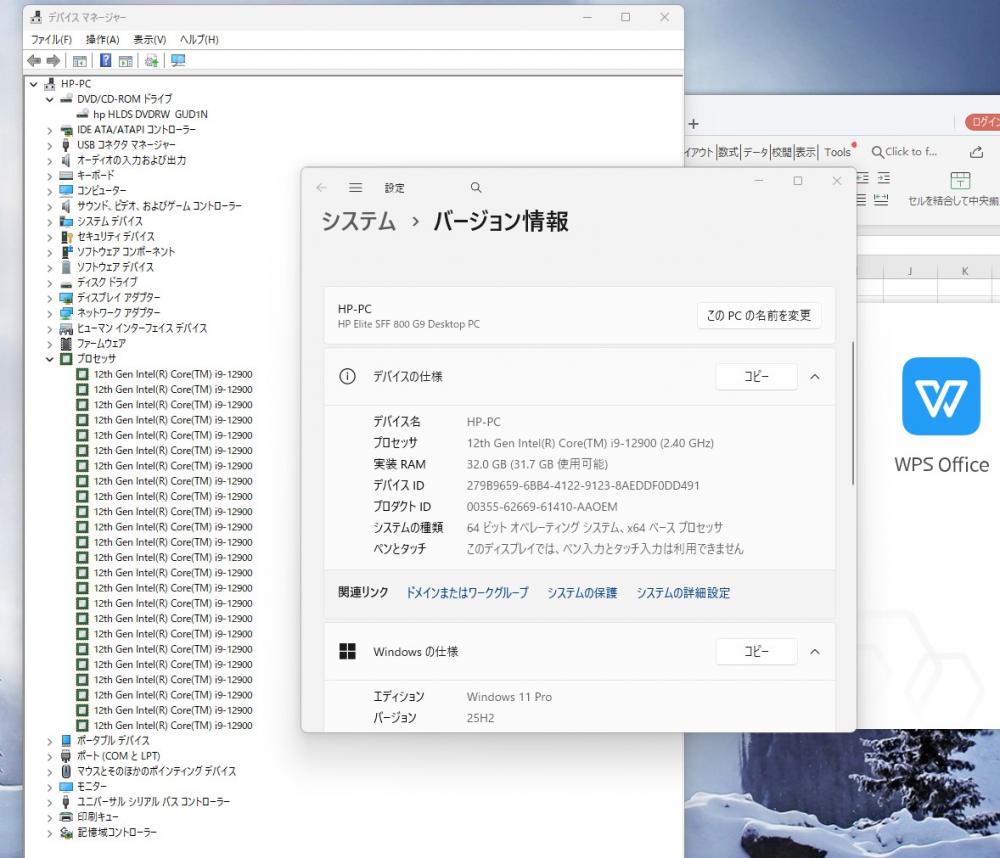Click the update driver icon in Device Manager toolbar
The image size is (1000, 858).
(152, 61)
